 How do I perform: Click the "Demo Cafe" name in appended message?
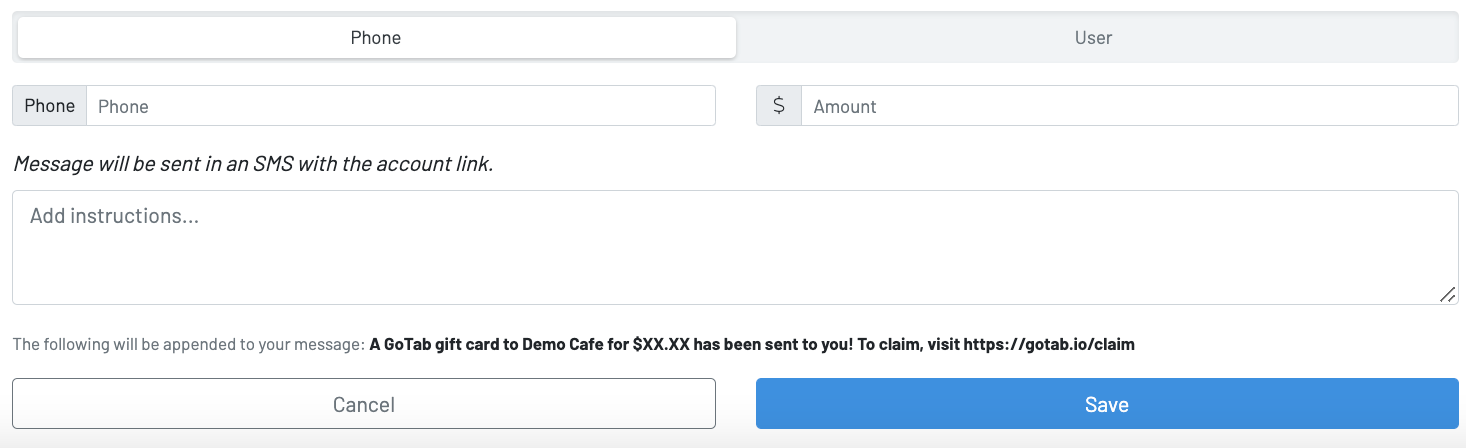562,345
